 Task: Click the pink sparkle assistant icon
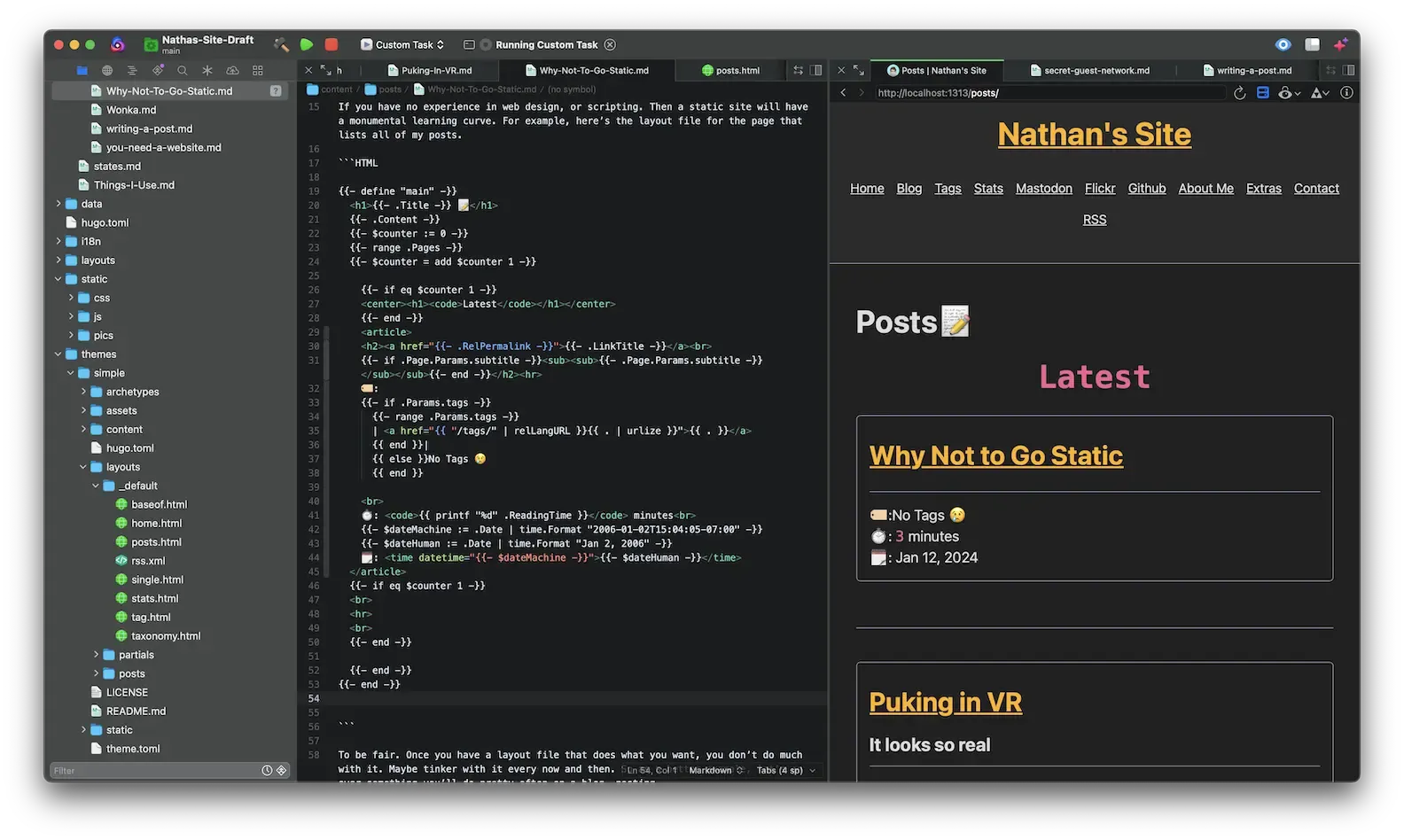pyautogui.click(x=1341, y=44)
